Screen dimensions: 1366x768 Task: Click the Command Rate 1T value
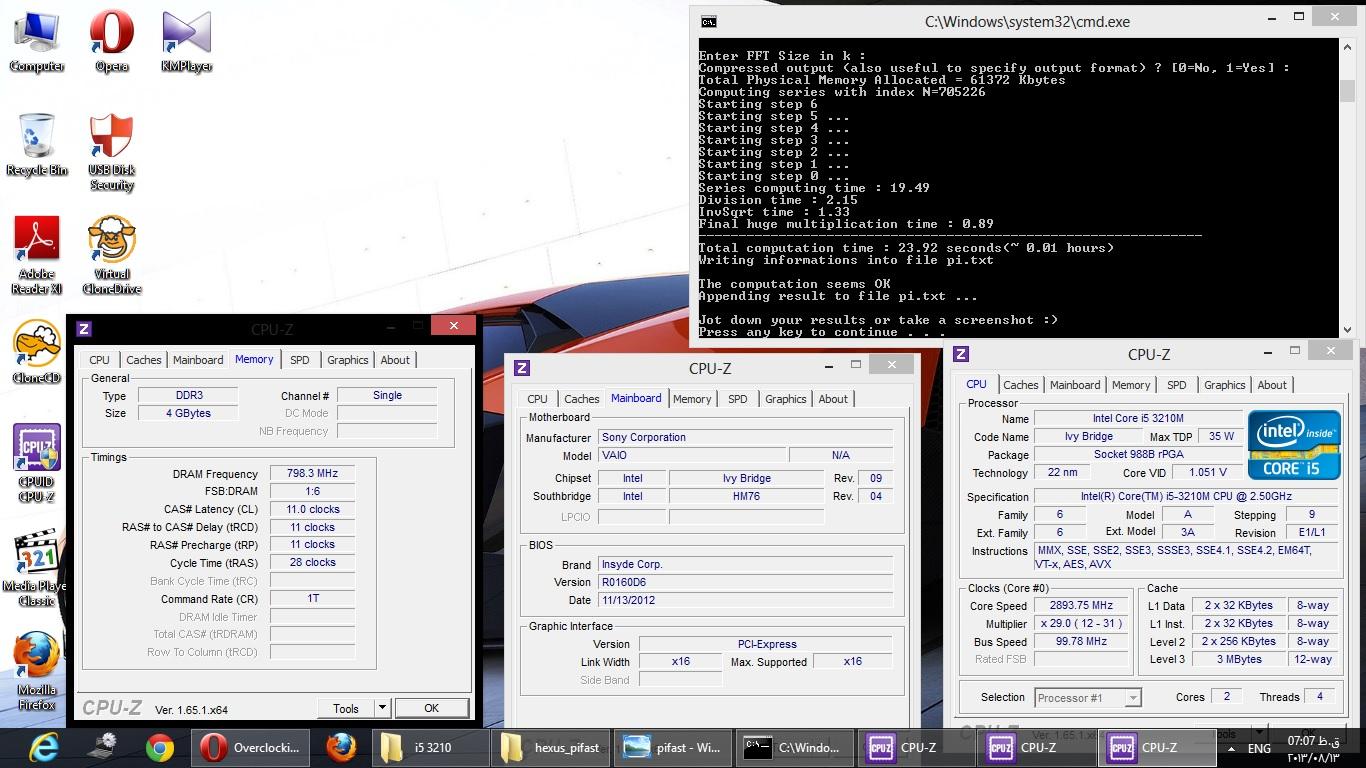pos(312,599)
